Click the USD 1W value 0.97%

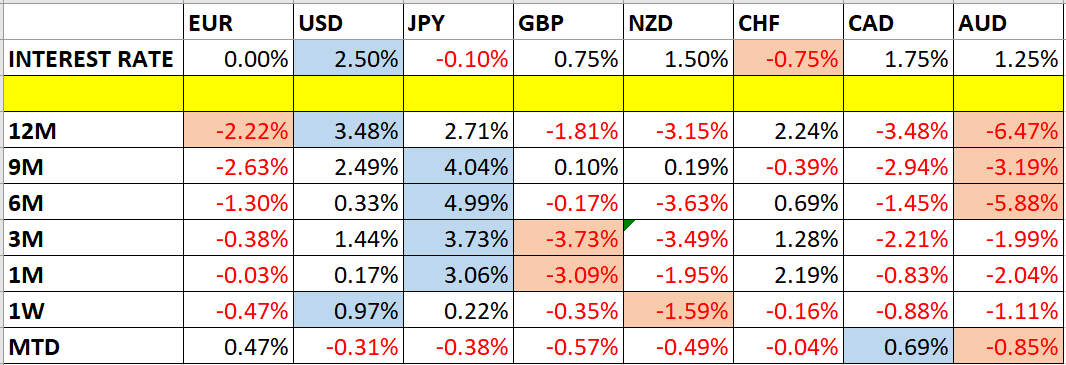tap(348, 310)
